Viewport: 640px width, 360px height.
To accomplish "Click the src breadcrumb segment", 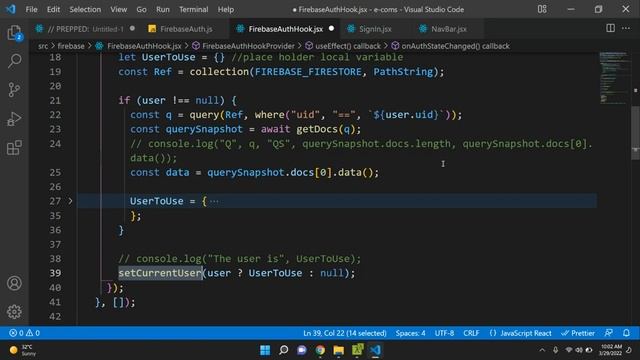I will pyautogui.click(x=43, y=46).
